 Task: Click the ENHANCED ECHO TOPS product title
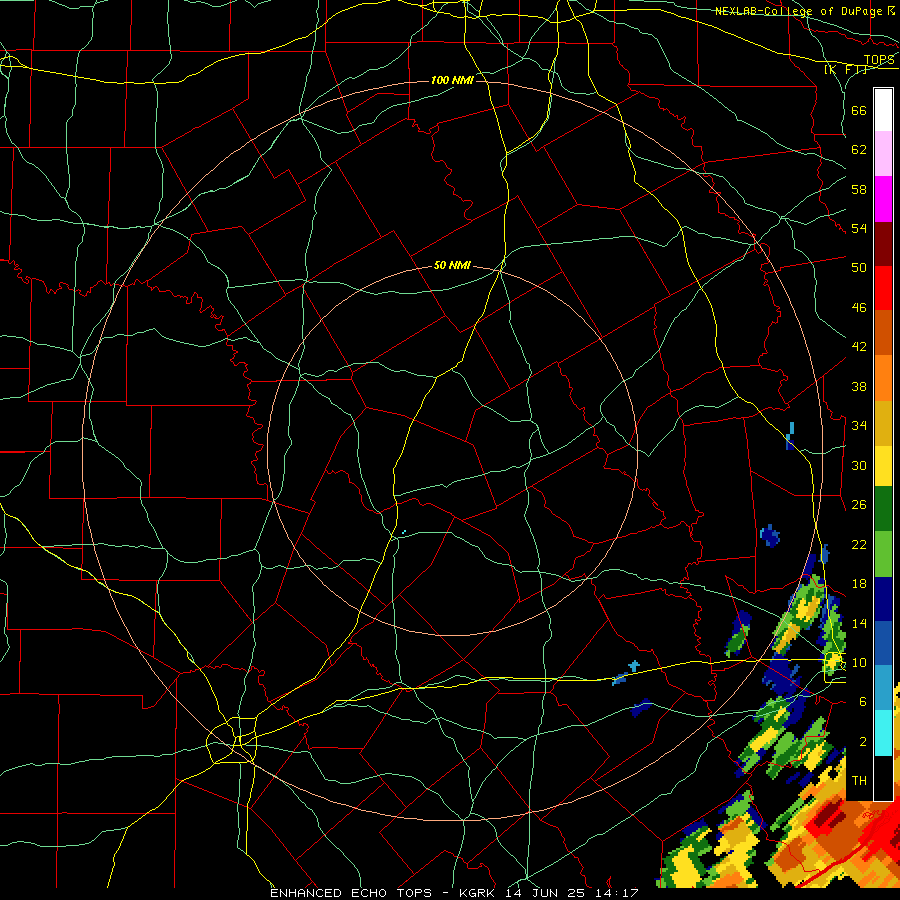click(351, 893)
